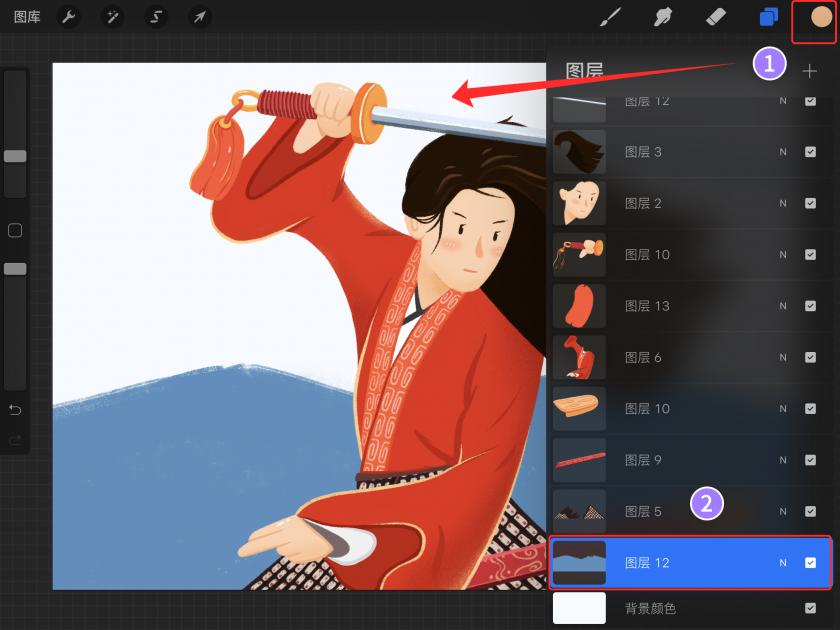Tap the face thumbnail of 图层 2
Screen dimensions: 840x630
tap(579, 203)
